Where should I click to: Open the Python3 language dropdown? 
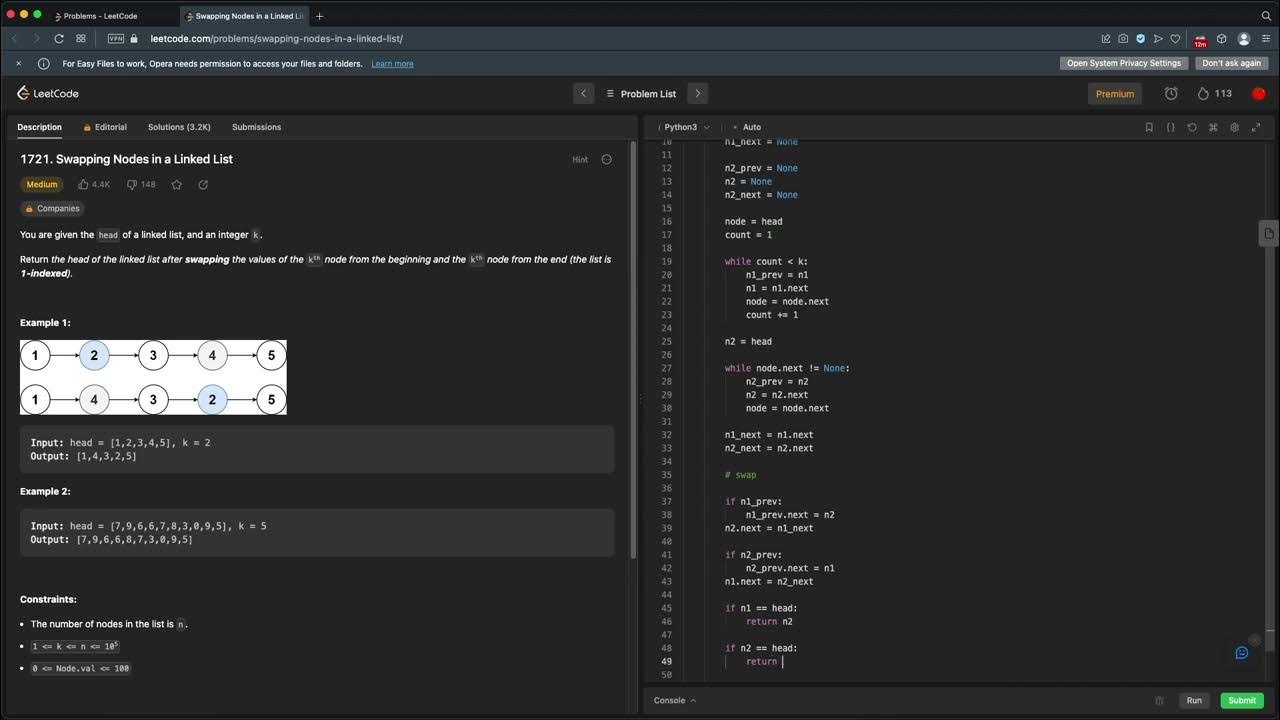(686, 127)
